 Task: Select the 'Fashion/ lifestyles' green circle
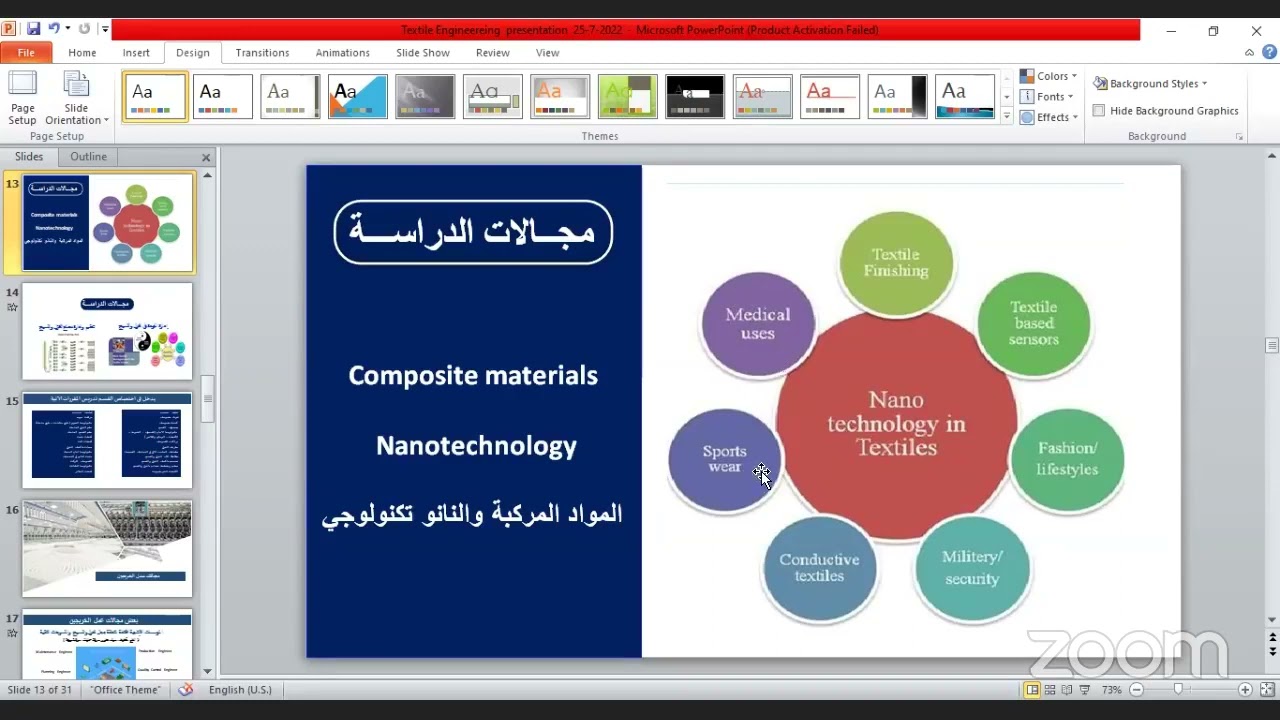coord(1067,459)
